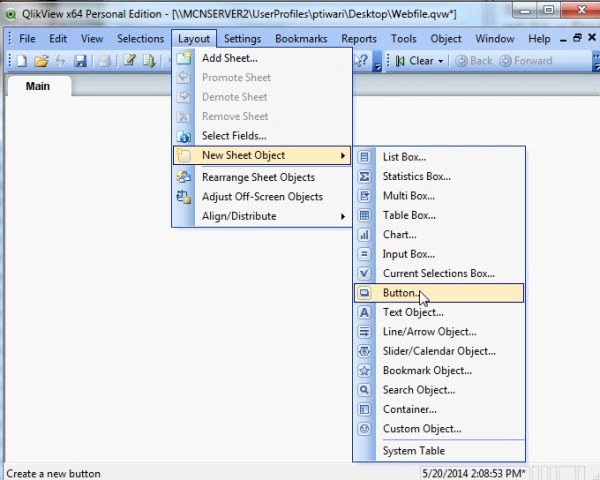
Task: Open the File menu
Action: [27, 39]
